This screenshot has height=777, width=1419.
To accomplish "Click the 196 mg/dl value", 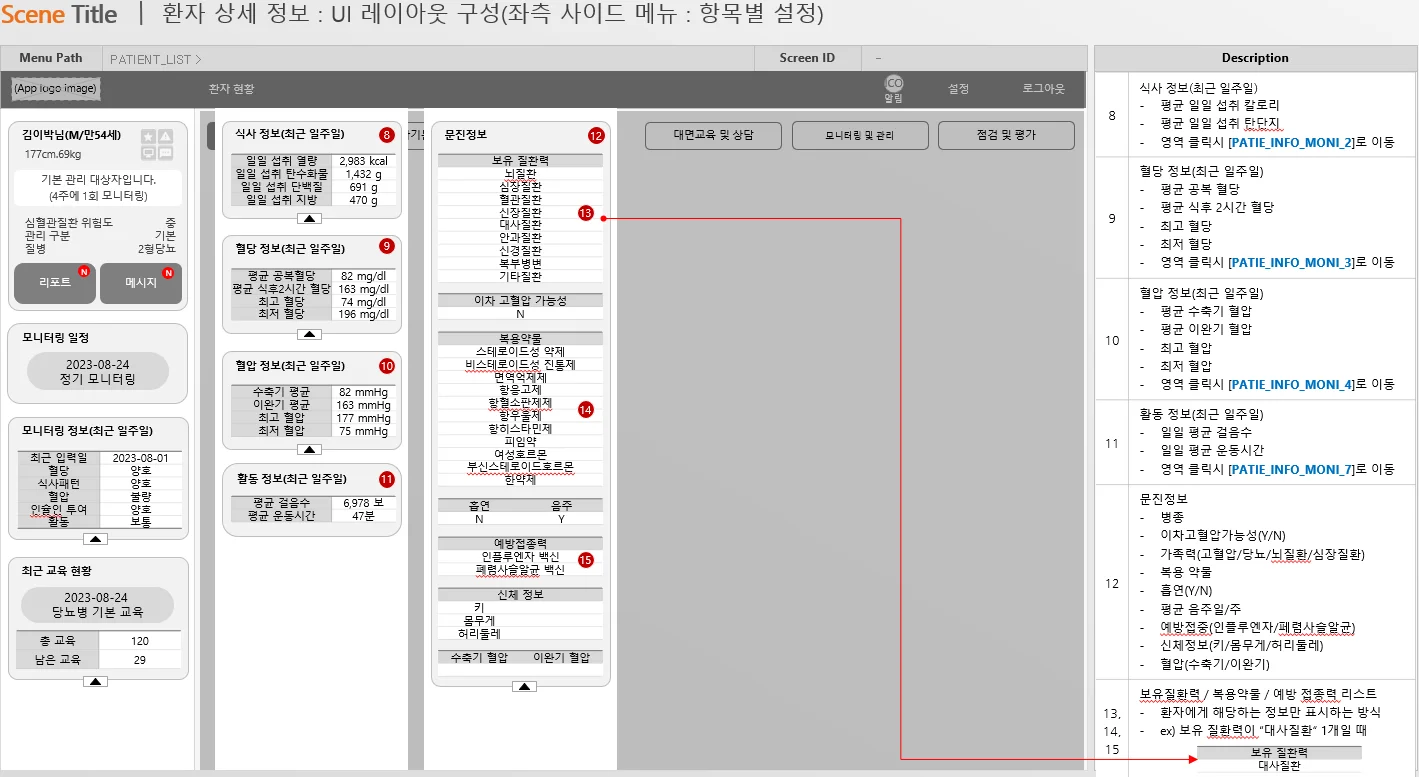I will tap(365, 315).
